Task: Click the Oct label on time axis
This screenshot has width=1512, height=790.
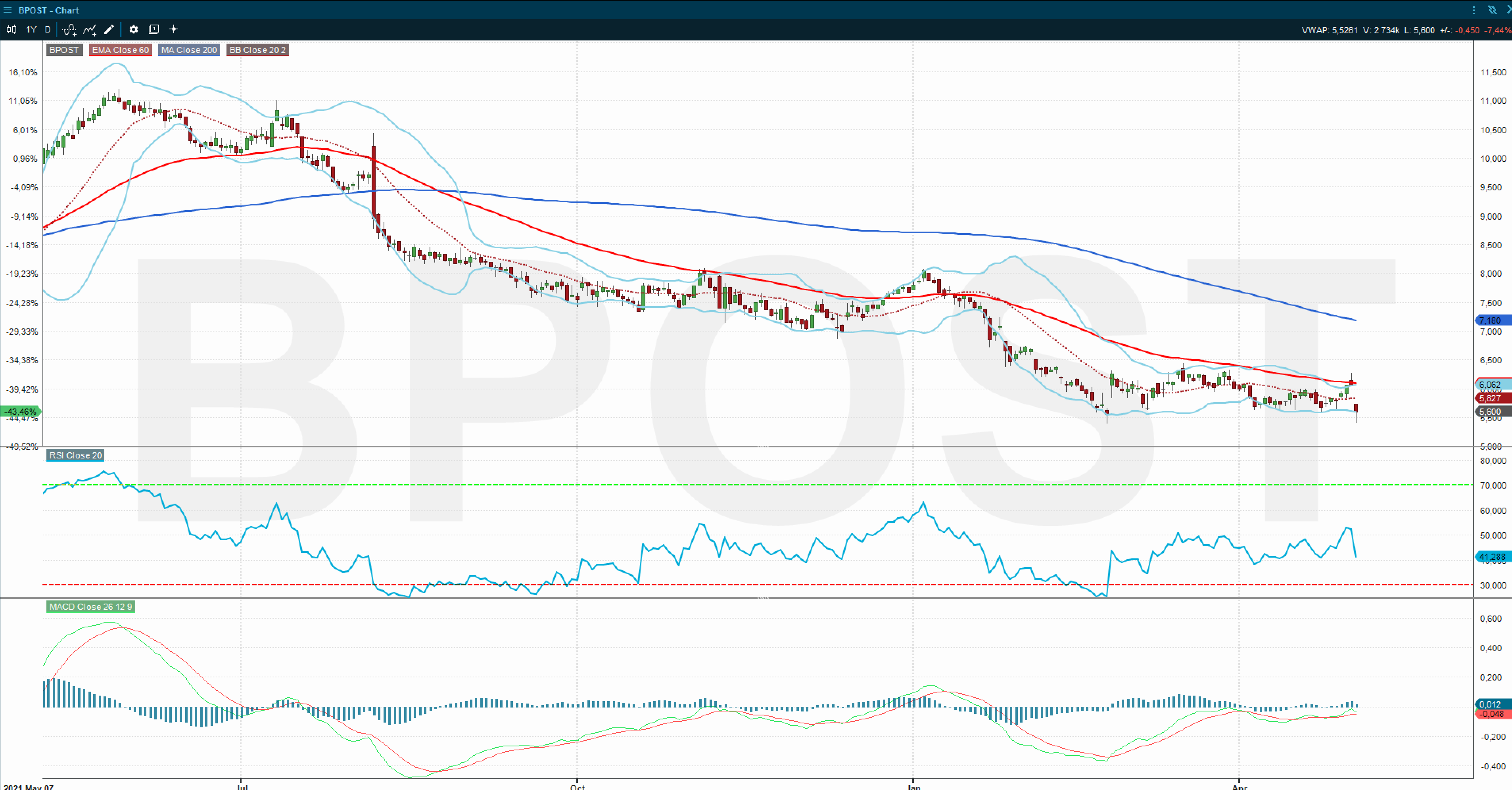Action: [x=578, y=786]
